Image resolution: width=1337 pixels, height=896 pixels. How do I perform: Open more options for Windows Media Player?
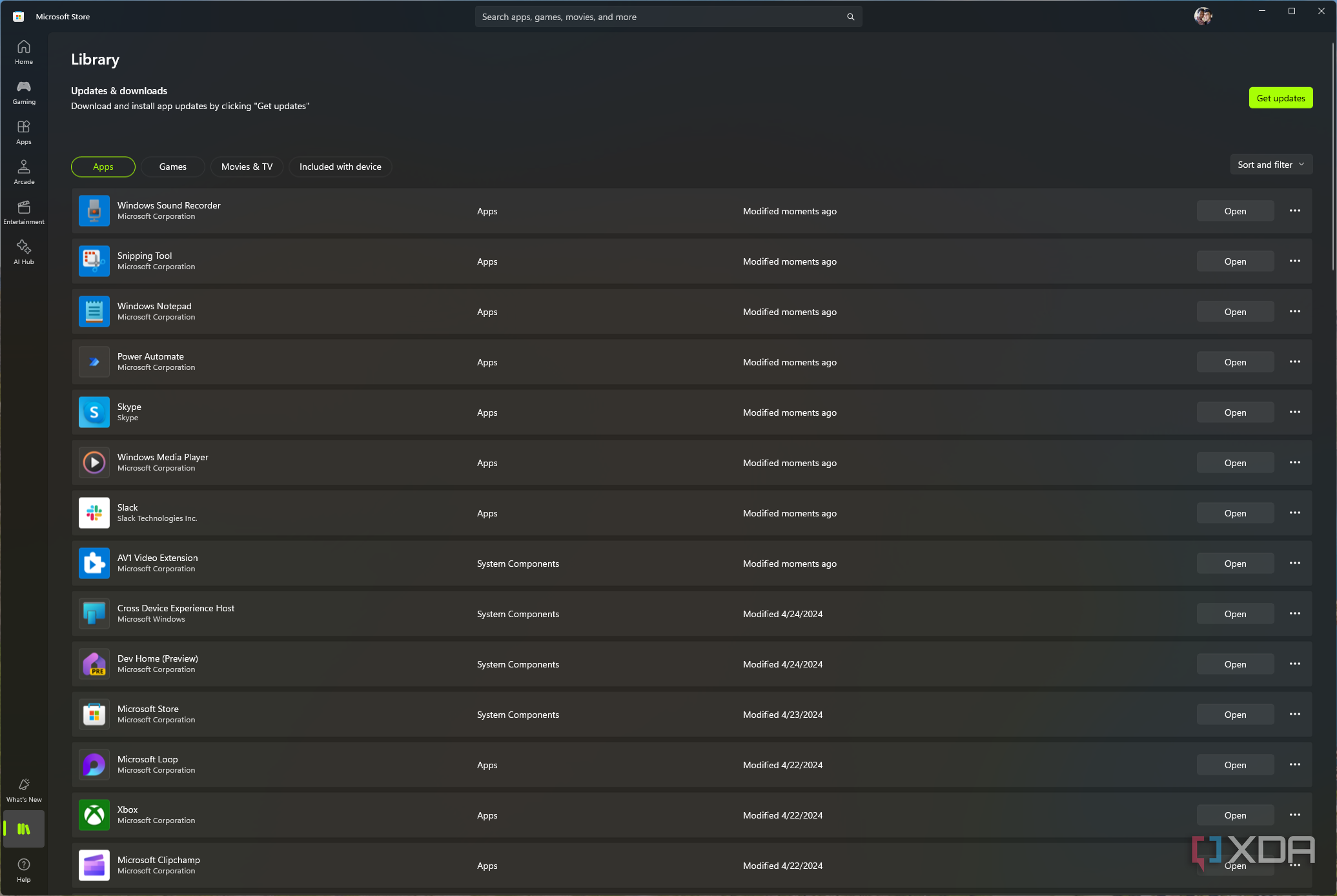pos(1295,463)
